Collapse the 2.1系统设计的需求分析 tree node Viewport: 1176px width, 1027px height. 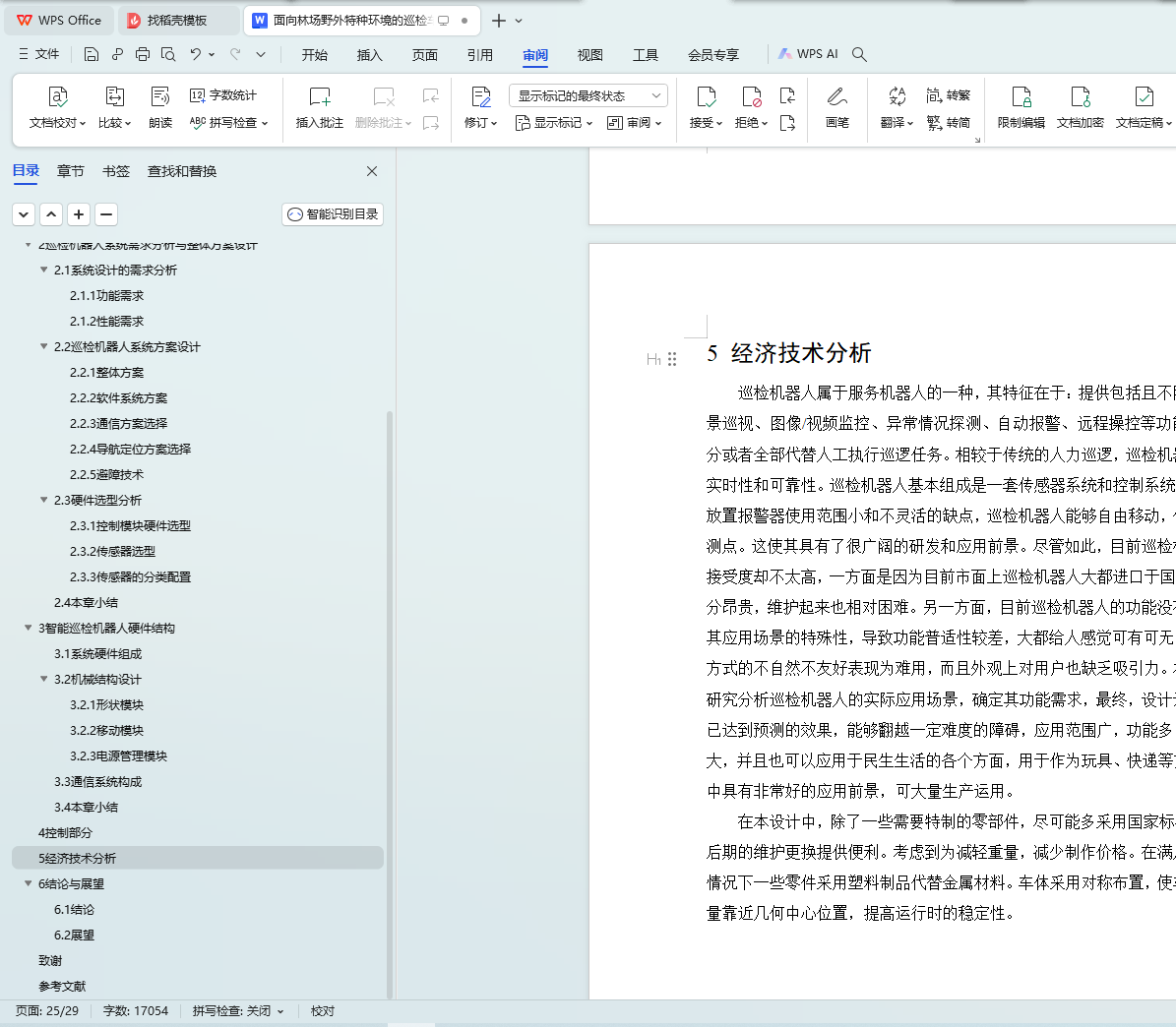coord(43,270)
